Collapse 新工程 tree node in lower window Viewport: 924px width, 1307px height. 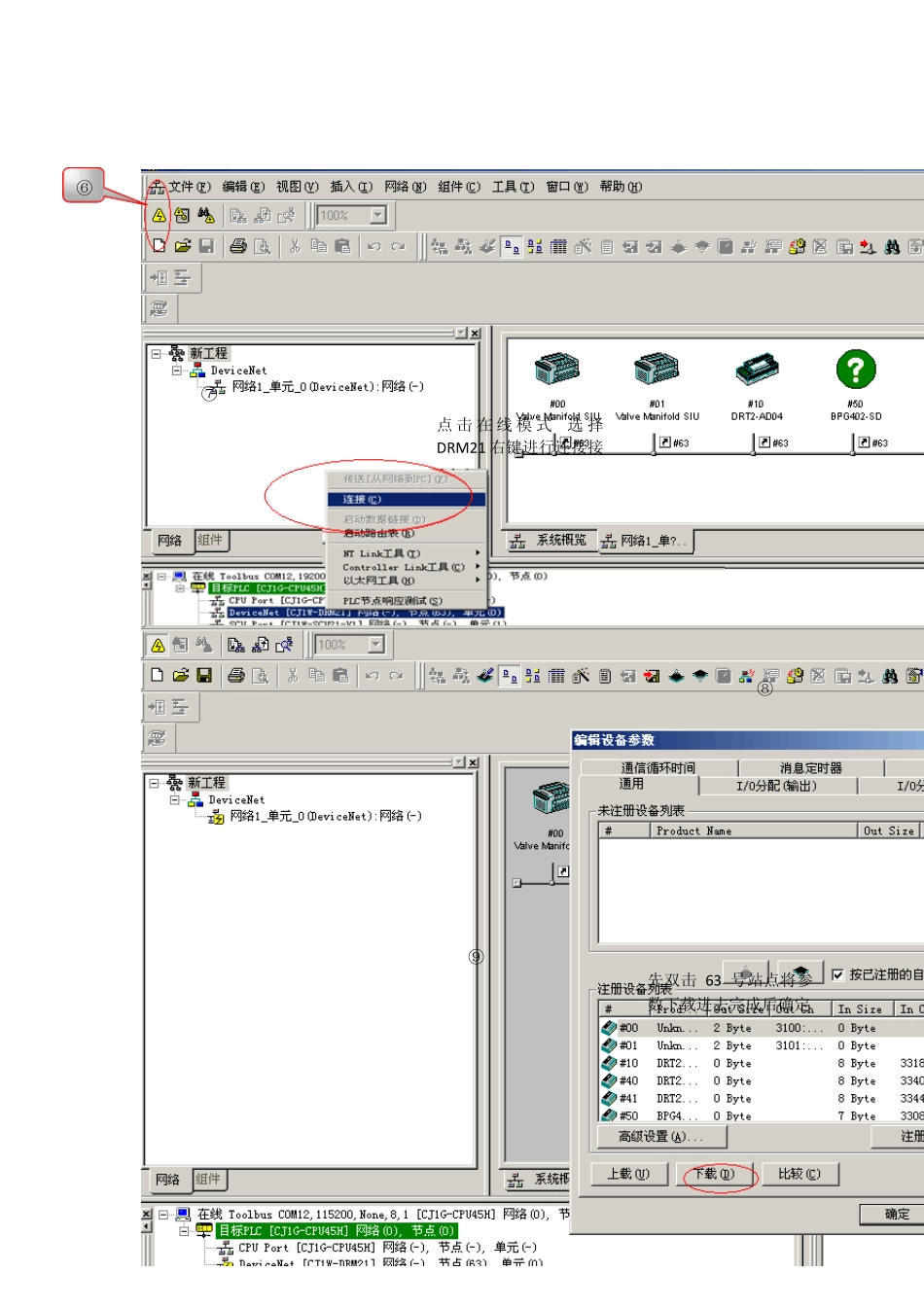coord(155,783)
